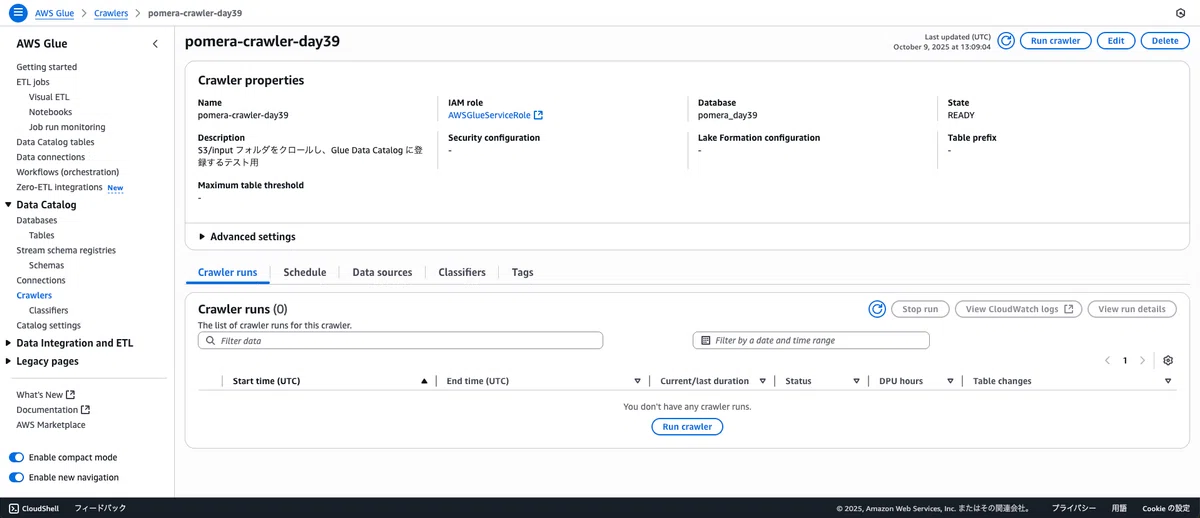Open Data connections in sidebar
Image resolution: width=1200 pixels, height=518 pixels.
pyautogui.click(x=50, y=157)
